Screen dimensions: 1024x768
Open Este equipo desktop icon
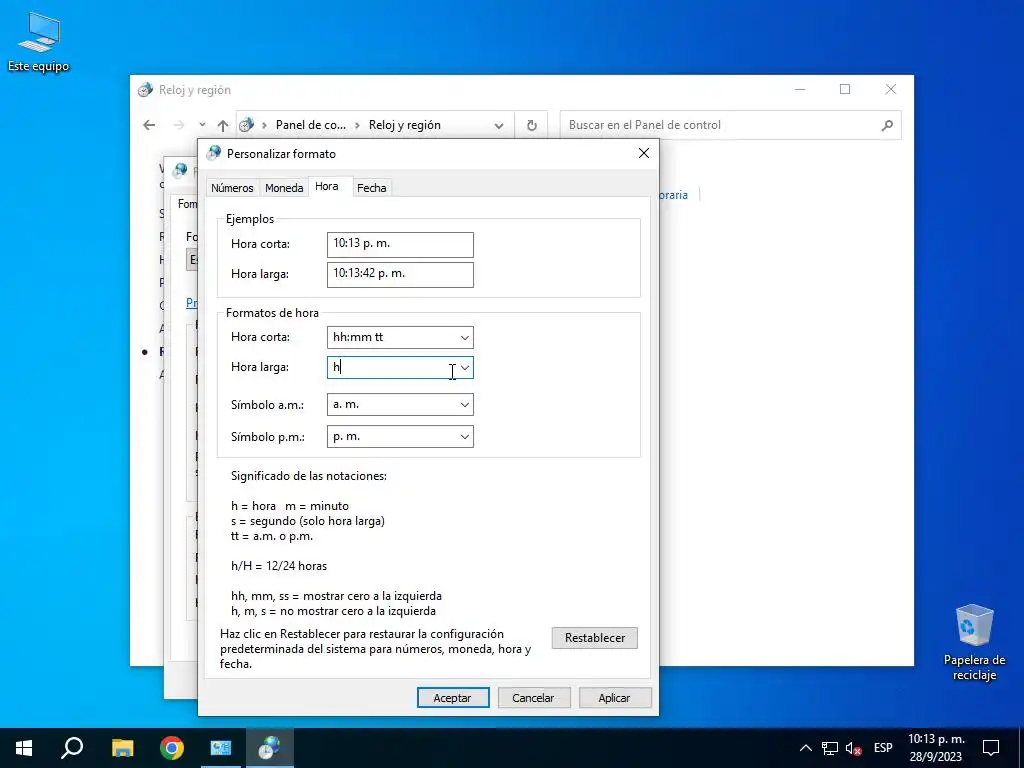coord(39,42)
